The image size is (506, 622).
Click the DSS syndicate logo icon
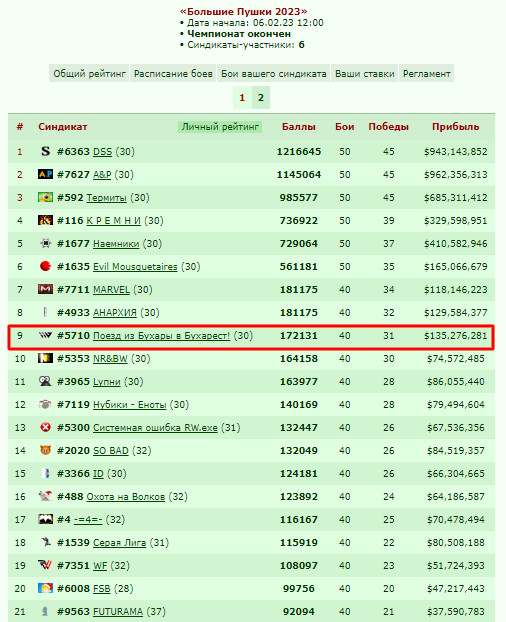(46, 151)
